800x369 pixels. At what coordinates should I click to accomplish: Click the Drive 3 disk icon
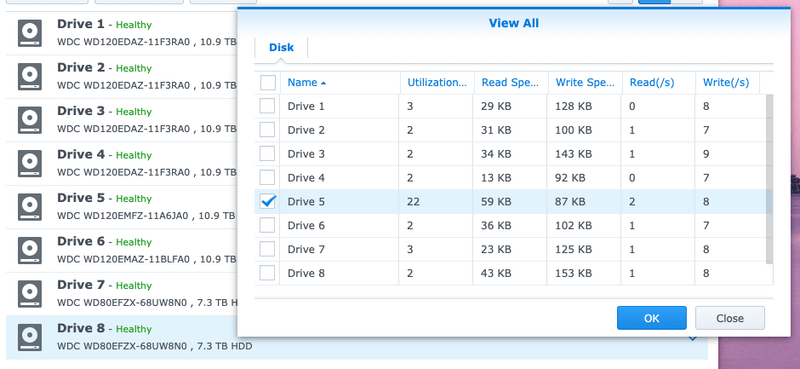tap(30, 120)
